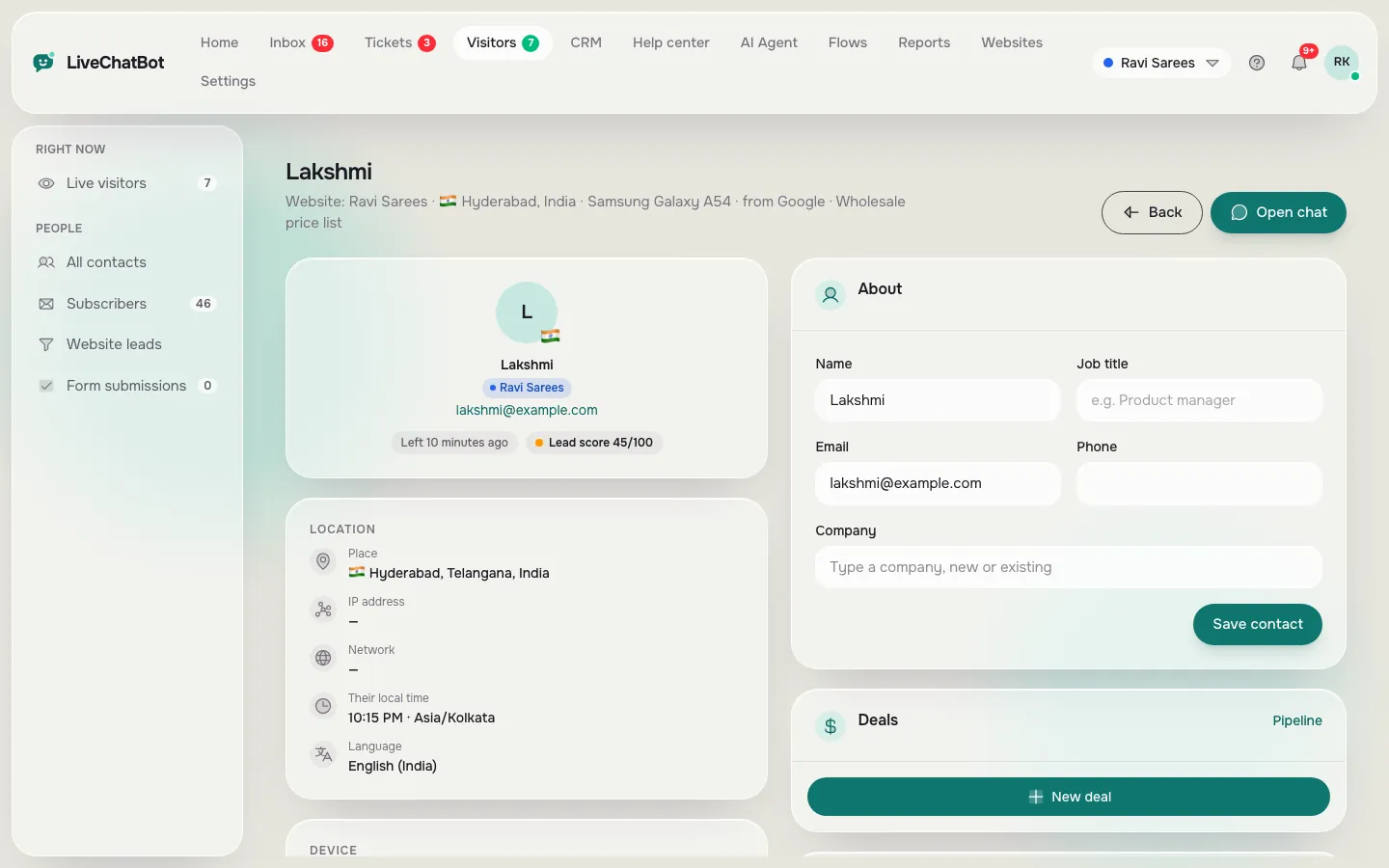The image size is (1389, 868).
Task: Click the Ravi Sarees tag under Lakshmi
Action: 527,388
